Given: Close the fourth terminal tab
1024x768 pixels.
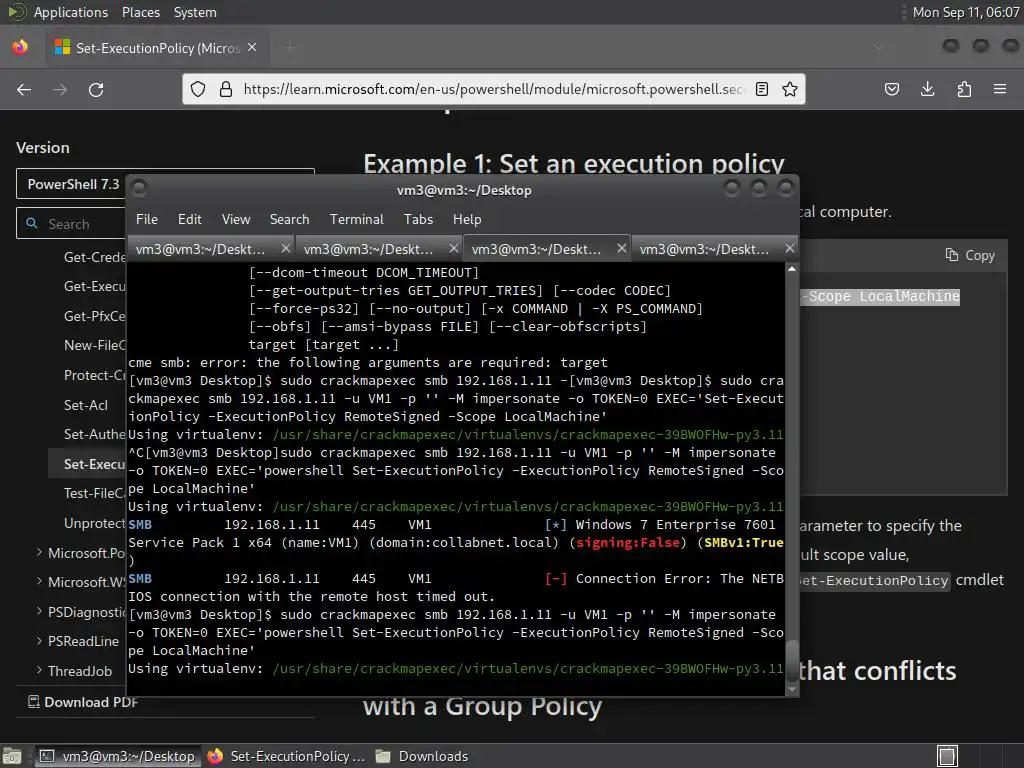Looking at the screenshot, I should click(790, 248).
